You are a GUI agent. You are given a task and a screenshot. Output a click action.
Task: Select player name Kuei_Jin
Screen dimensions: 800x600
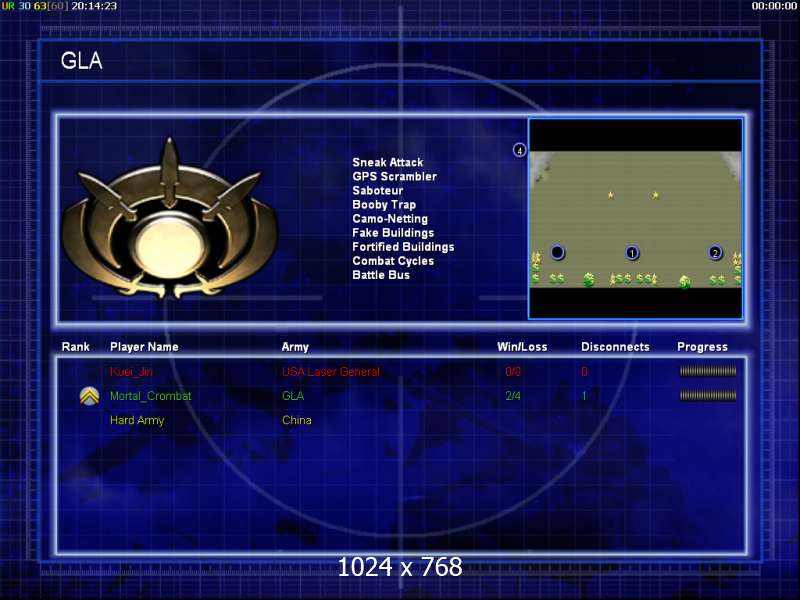pyautogui.click(x=131, y=372)
